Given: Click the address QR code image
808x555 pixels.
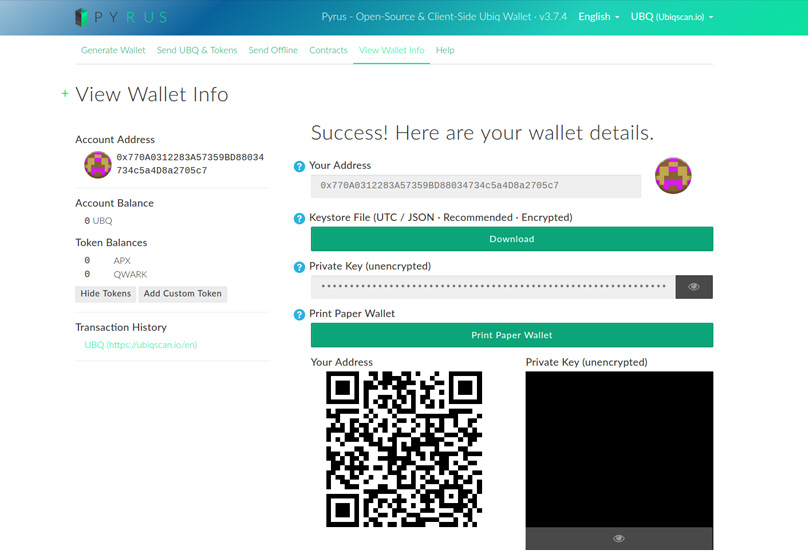Looking at the screenshot, I should coord(404,449).
